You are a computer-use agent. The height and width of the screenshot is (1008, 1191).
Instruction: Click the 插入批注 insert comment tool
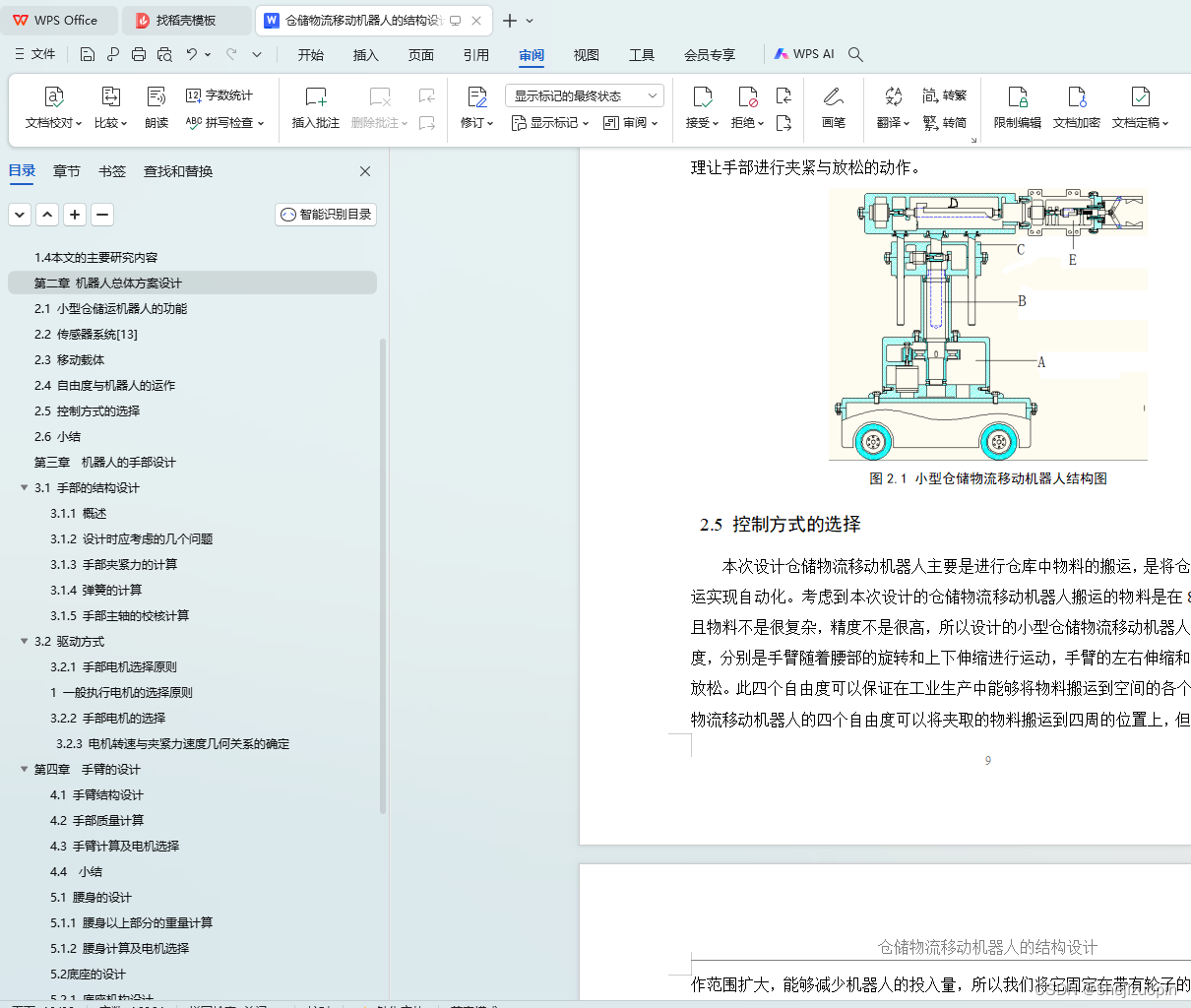[x=316, y=108]
